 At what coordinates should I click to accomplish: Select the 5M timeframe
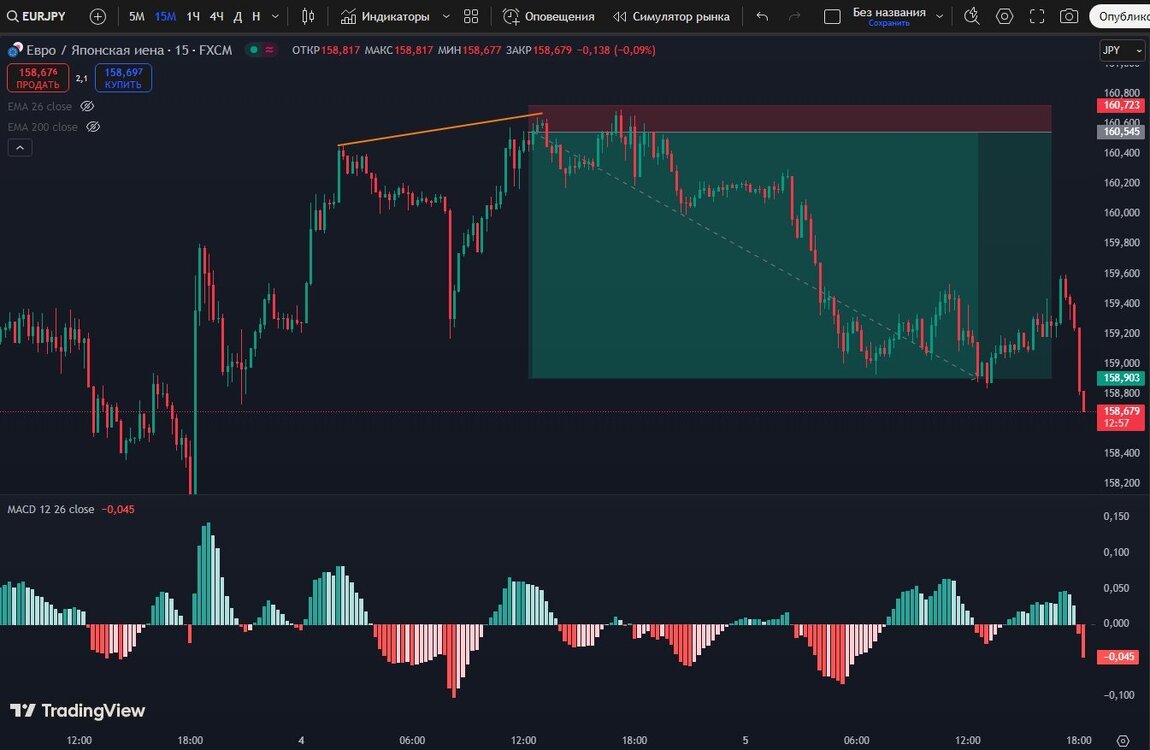click(136, 16)
